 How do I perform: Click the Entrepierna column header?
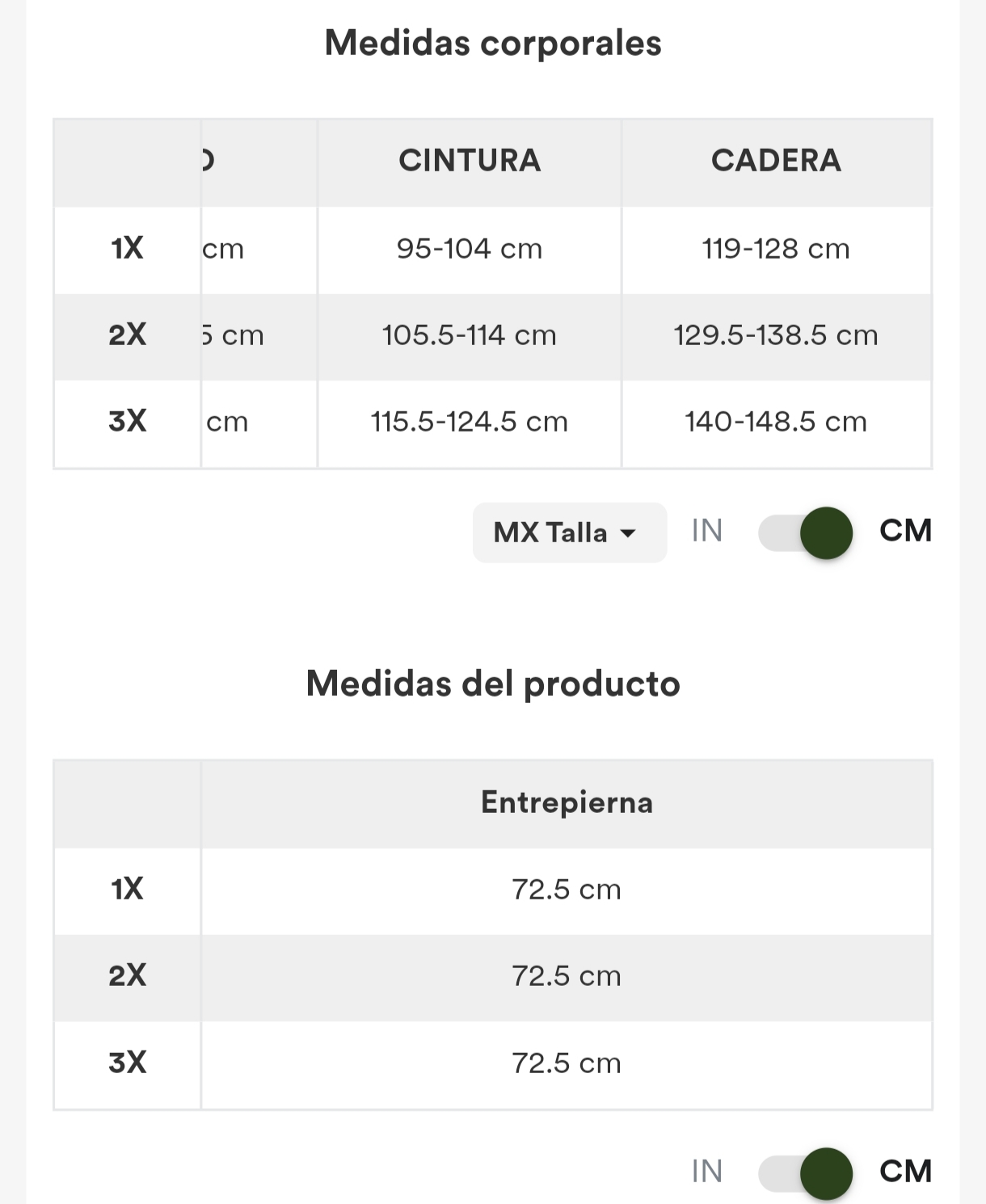(567, 802)
